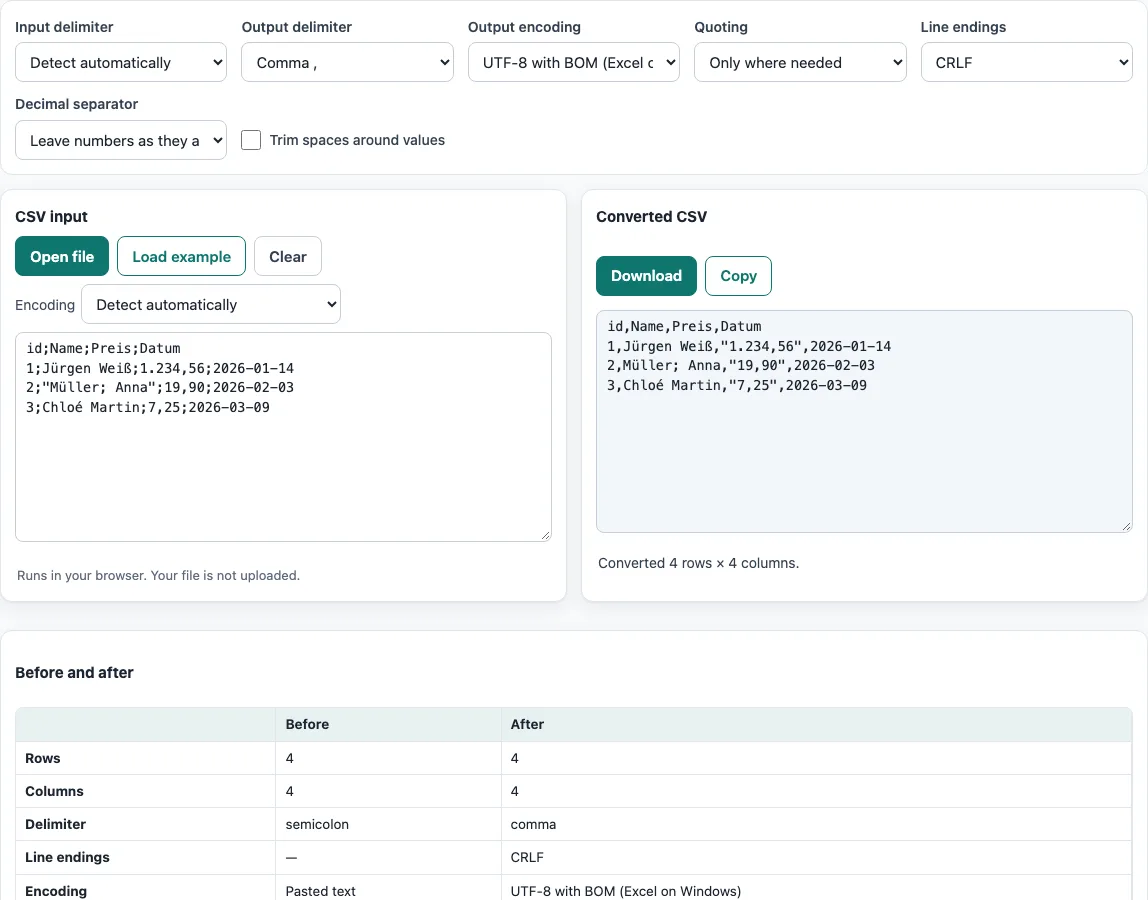
Task: Change the Line endings dropdown
Action: point(1026,62)
